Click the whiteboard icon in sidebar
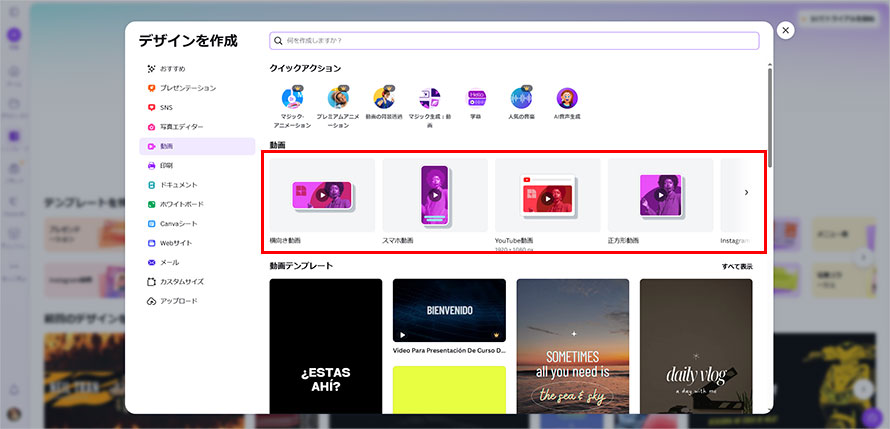The height and width of the screenshot is (429, 890). (151, 204)
